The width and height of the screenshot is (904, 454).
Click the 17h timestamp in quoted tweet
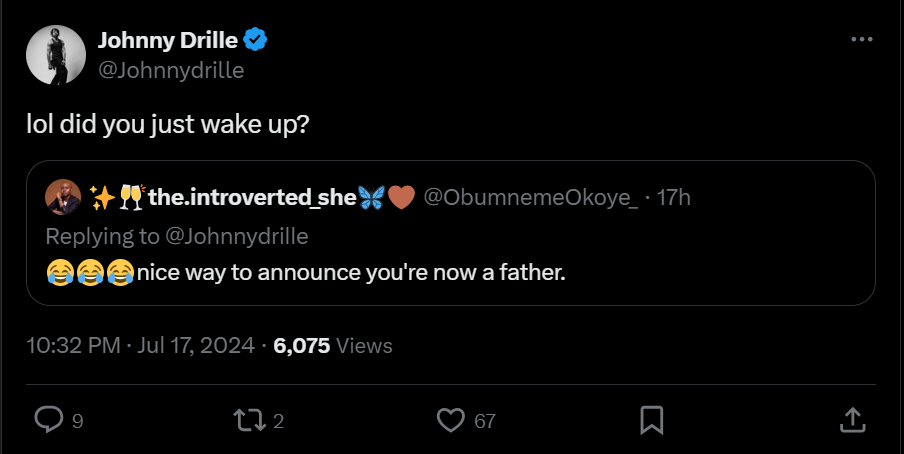tap(673, 198)
